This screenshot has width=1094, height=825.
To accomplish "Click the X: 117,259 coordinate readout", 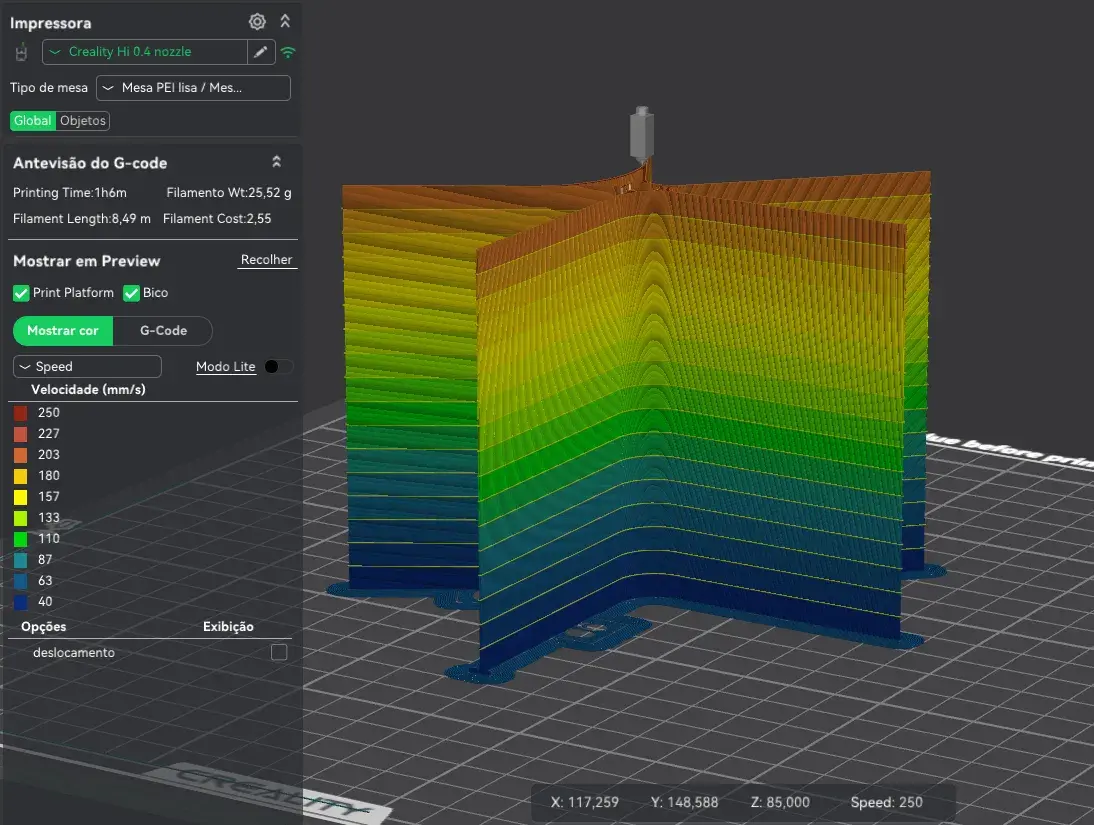I will [x=585, y=802].
